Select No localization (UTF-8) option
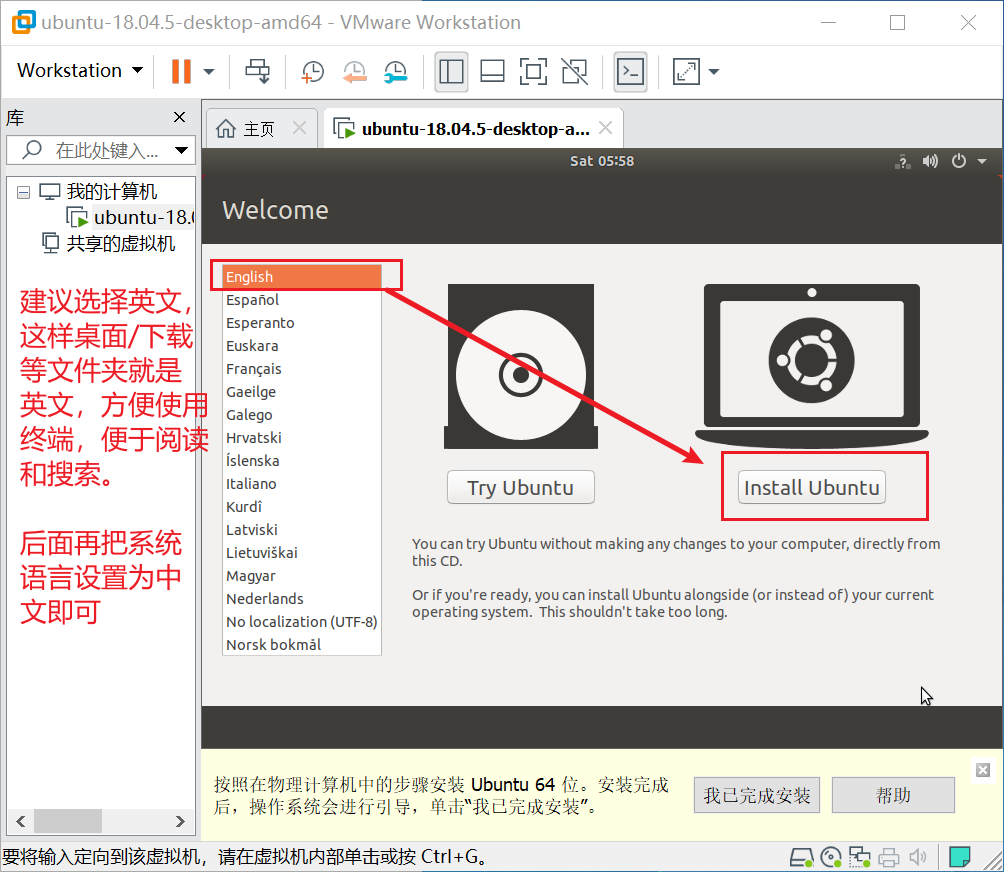The width and height of the screenshot is (1004, 872). (302, 622)
